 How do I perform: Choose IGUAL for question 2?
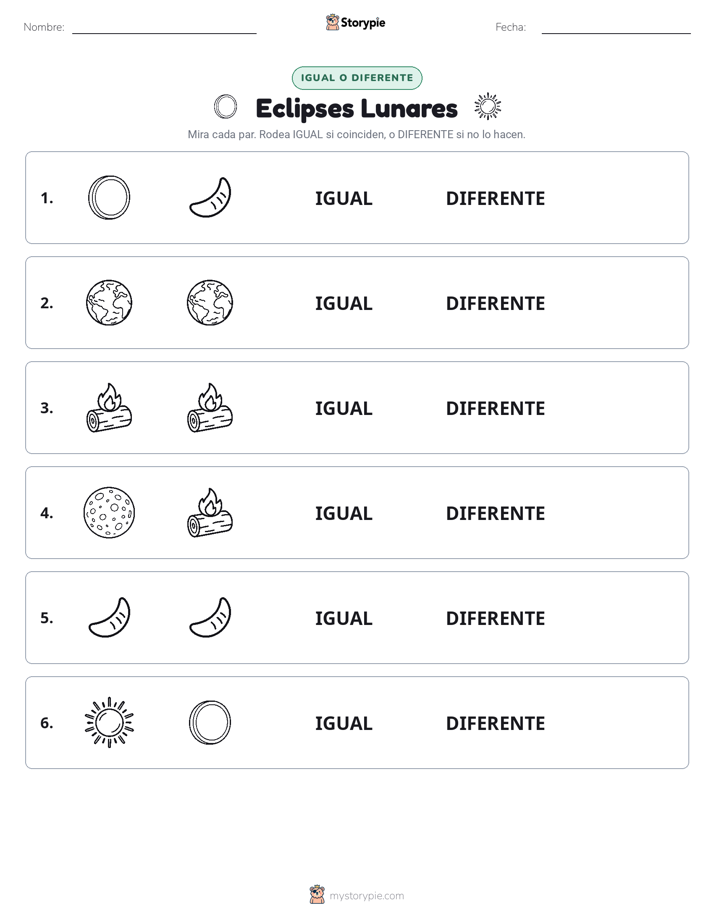(x=343, y=303)
